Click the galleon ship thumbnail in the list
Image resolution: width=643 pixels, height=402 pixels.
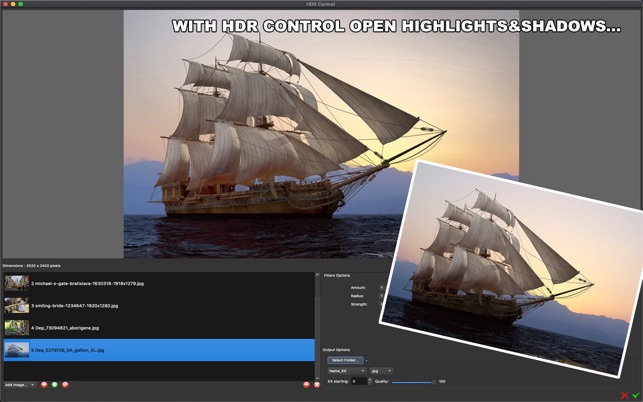[x=17, y=350]
